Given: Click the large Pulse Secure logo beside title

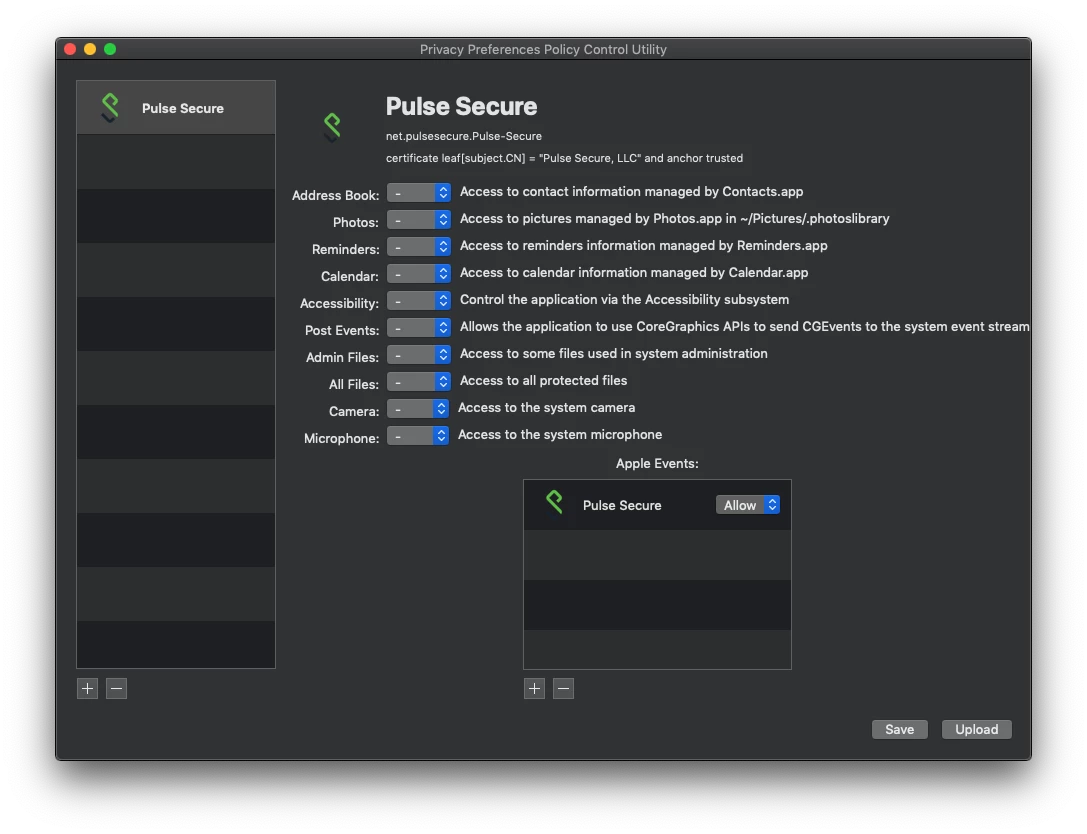Looking at the screenshot, I should click(332, 128).
